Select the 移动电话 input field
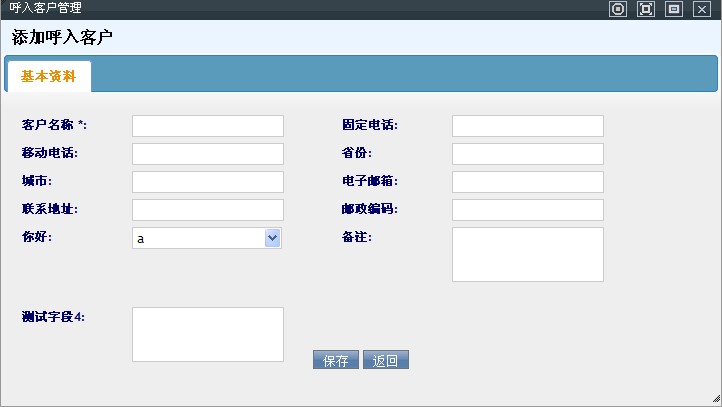 pyautogui.click(x=208, y=154)
